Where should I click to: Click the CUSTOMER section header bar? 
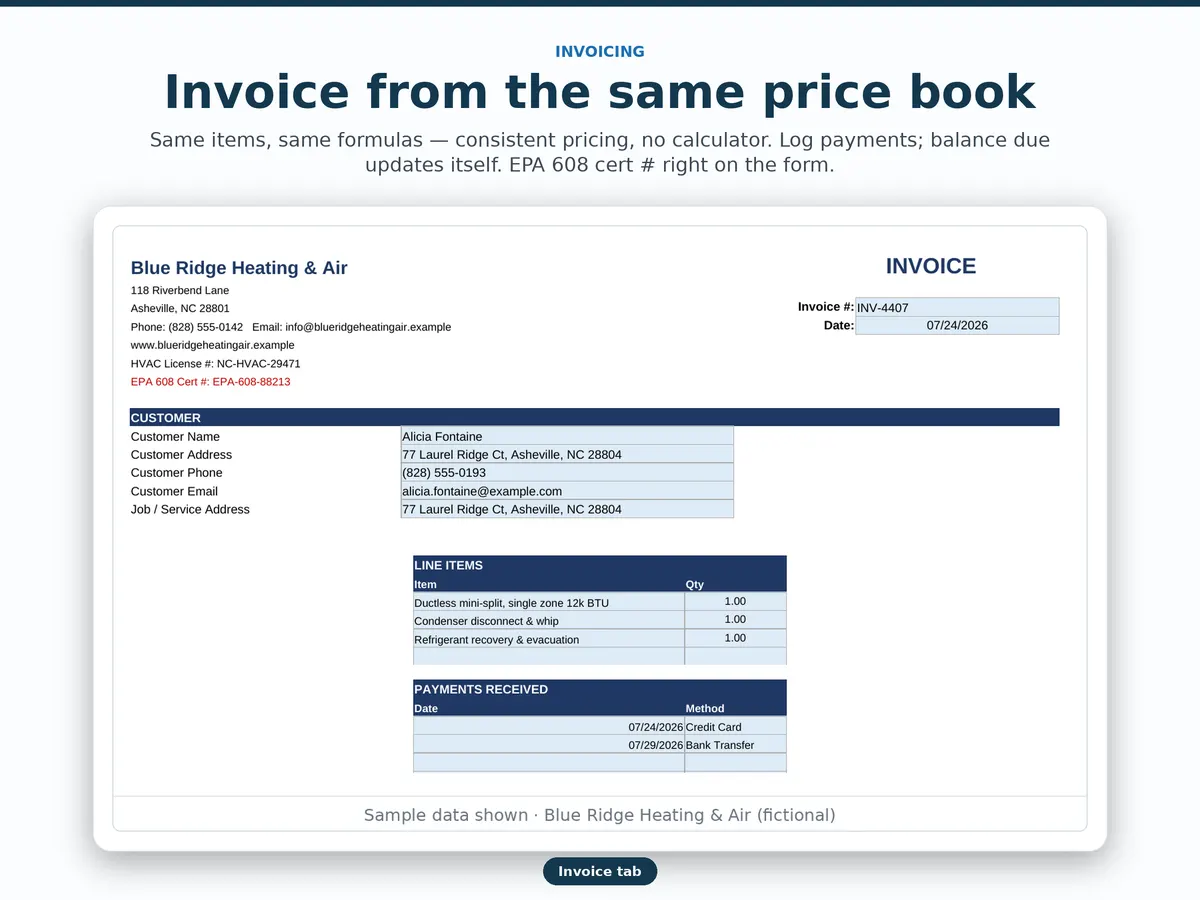pyautogui.click(x=594, y=417)
